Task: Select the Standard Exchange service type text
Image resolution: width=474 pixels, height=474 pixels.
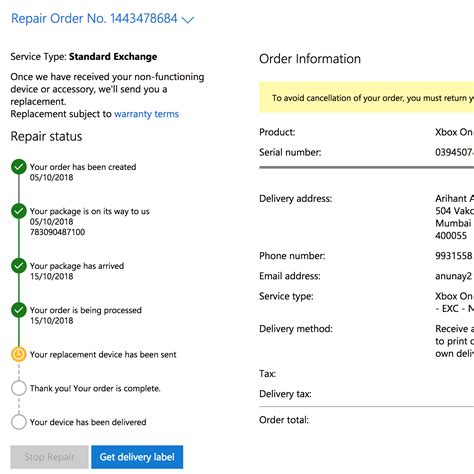Action: pyautogui.click(x=113, y=57)
